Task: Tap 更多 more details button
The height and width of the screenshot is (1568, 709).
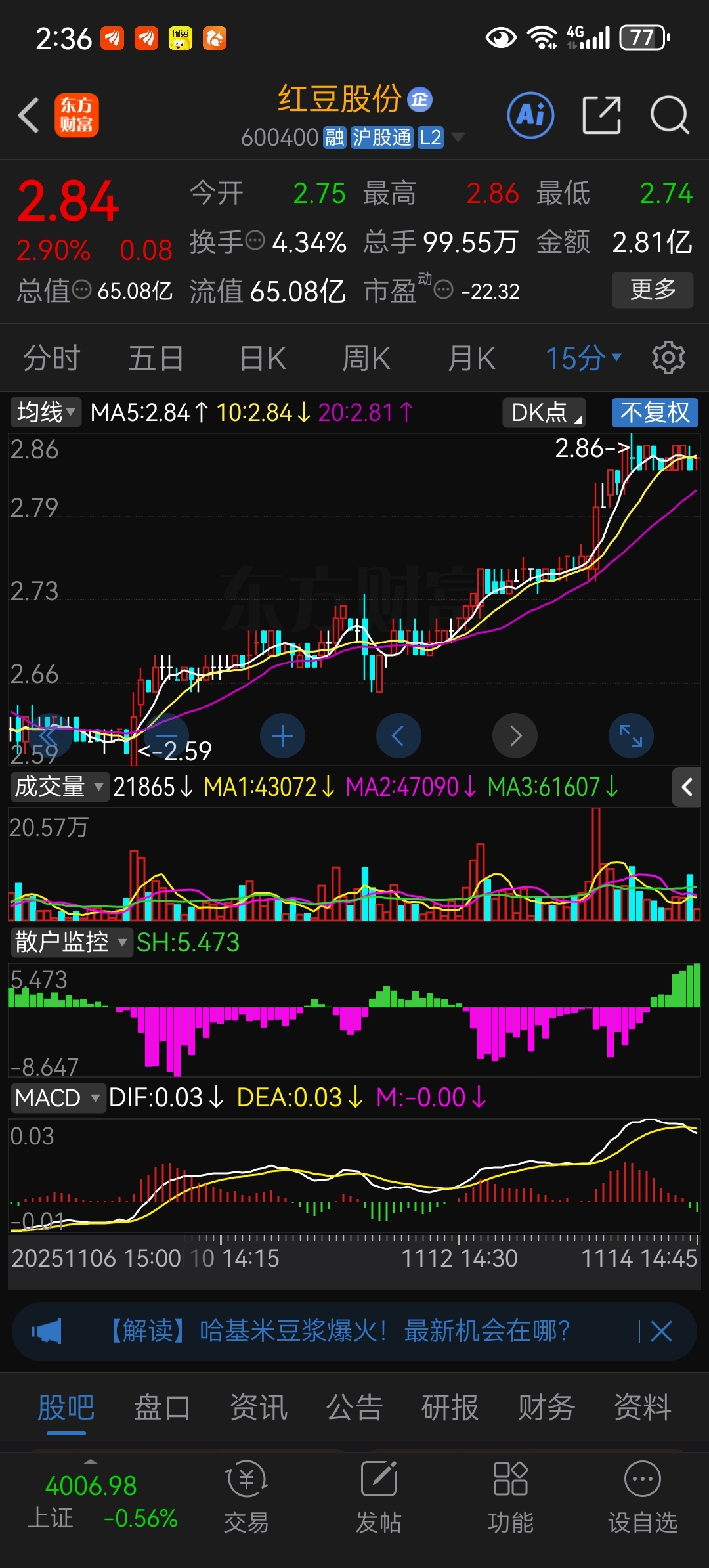Action: point(653,290)
